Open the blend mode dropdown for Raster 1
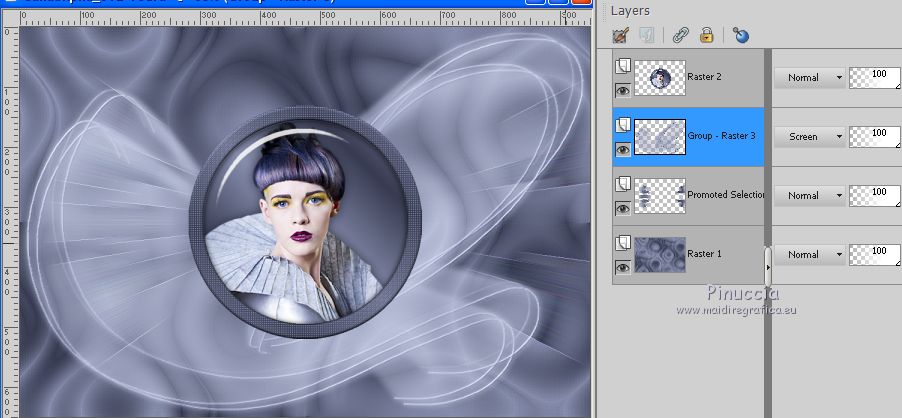This screenshot has width=902, height=418. (809, 254)
